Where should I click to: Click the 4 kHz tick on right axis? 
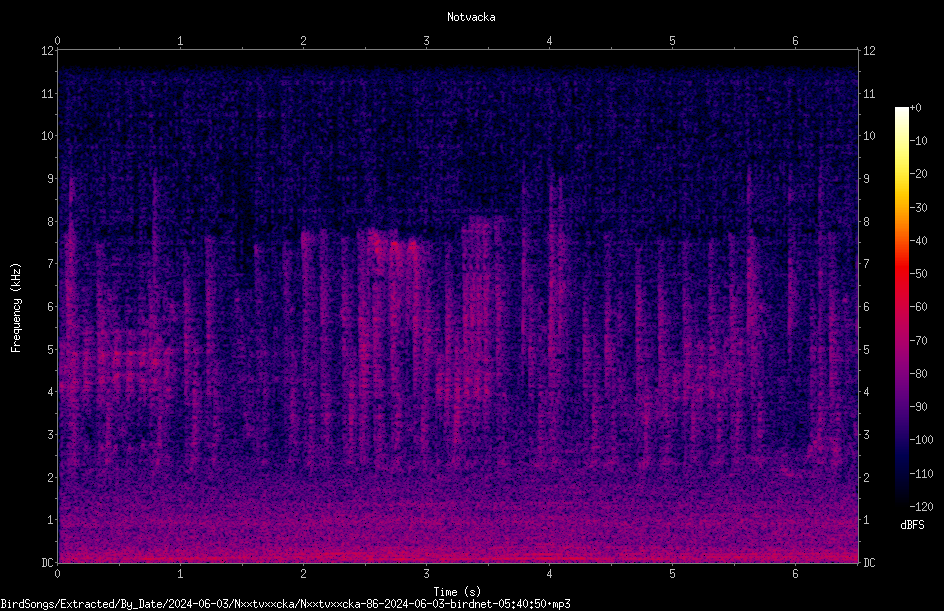[866, 392]
